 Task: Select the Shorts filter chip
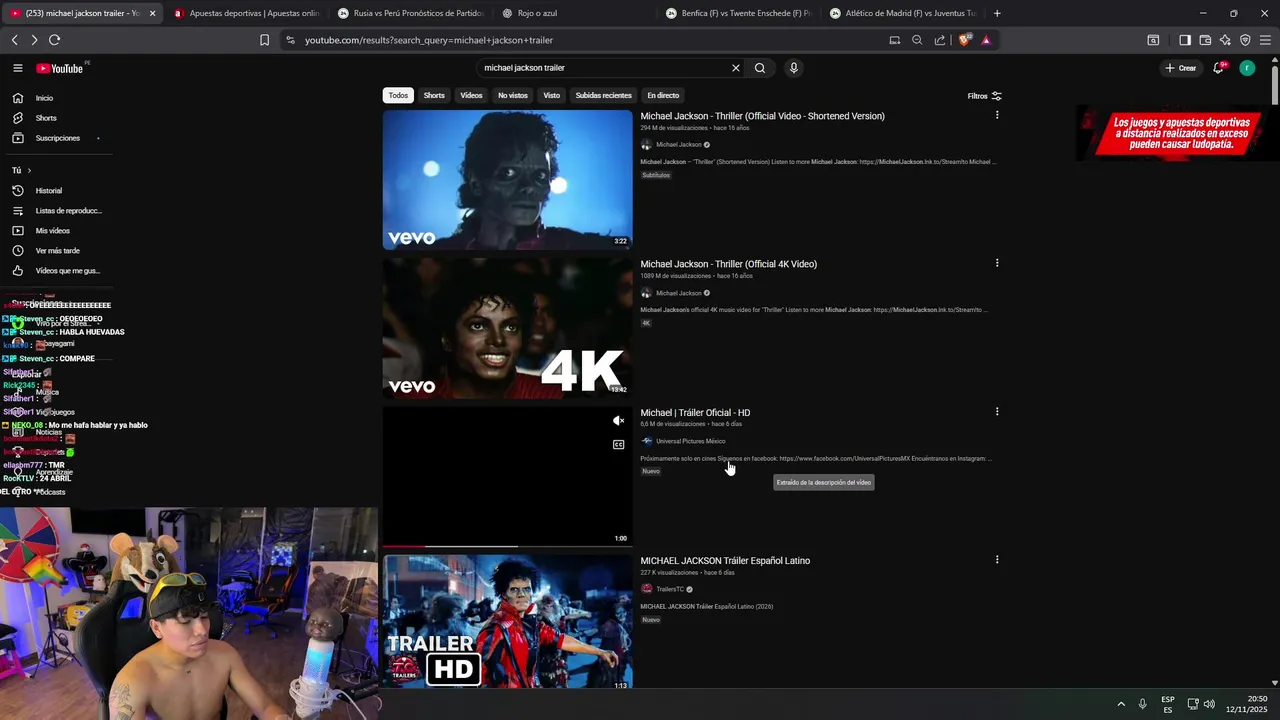point(434,95)
